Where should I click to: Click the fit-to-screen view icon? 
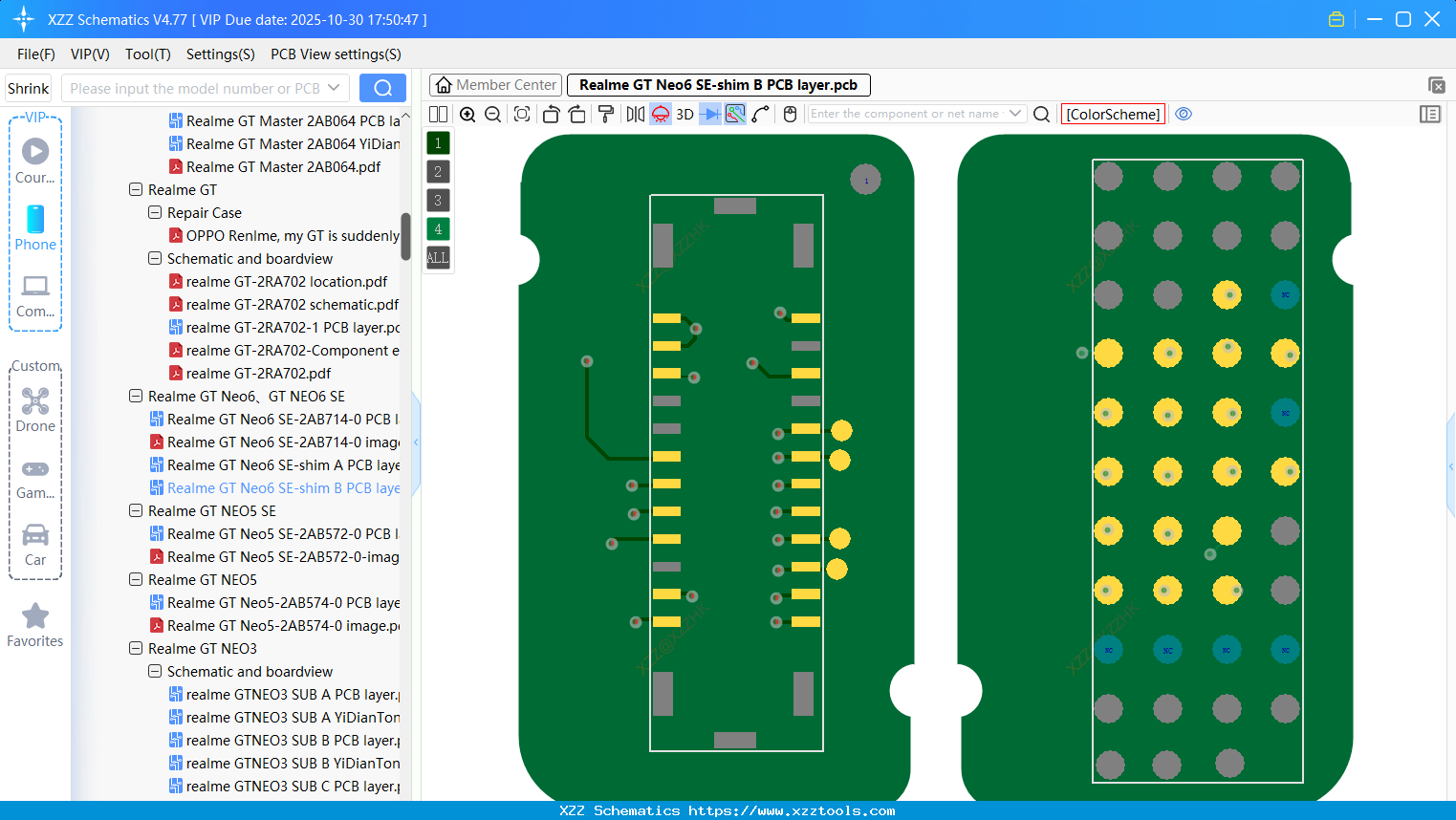pos(522,114)
